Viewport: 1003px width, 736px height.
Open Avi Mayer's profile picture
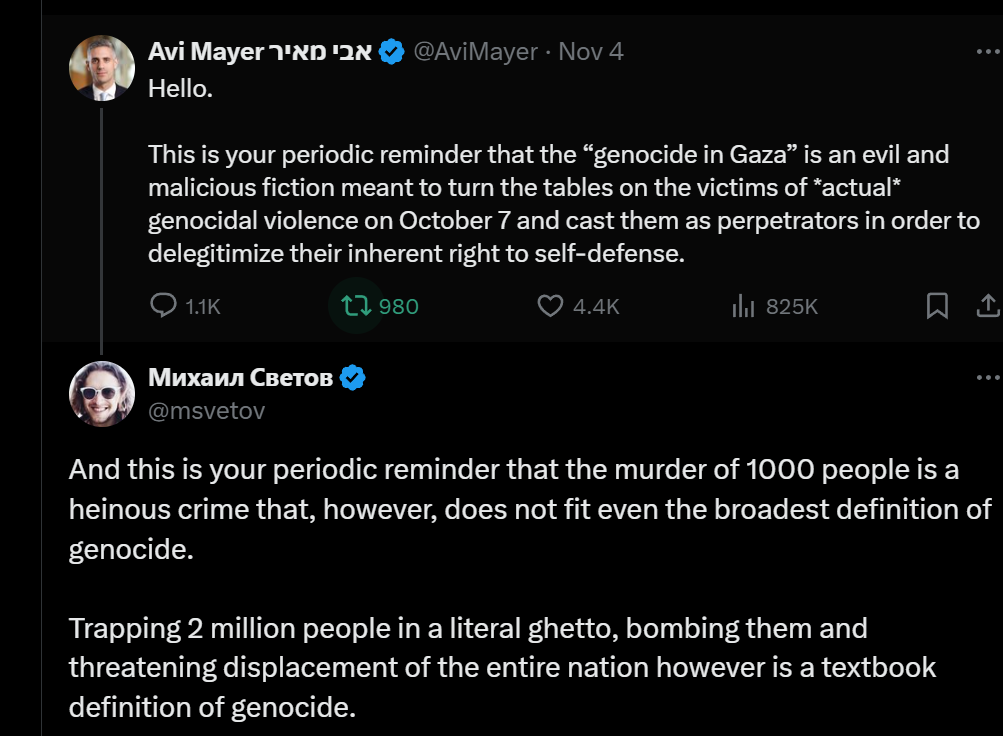pyautogui.click(x=102, y=68)
